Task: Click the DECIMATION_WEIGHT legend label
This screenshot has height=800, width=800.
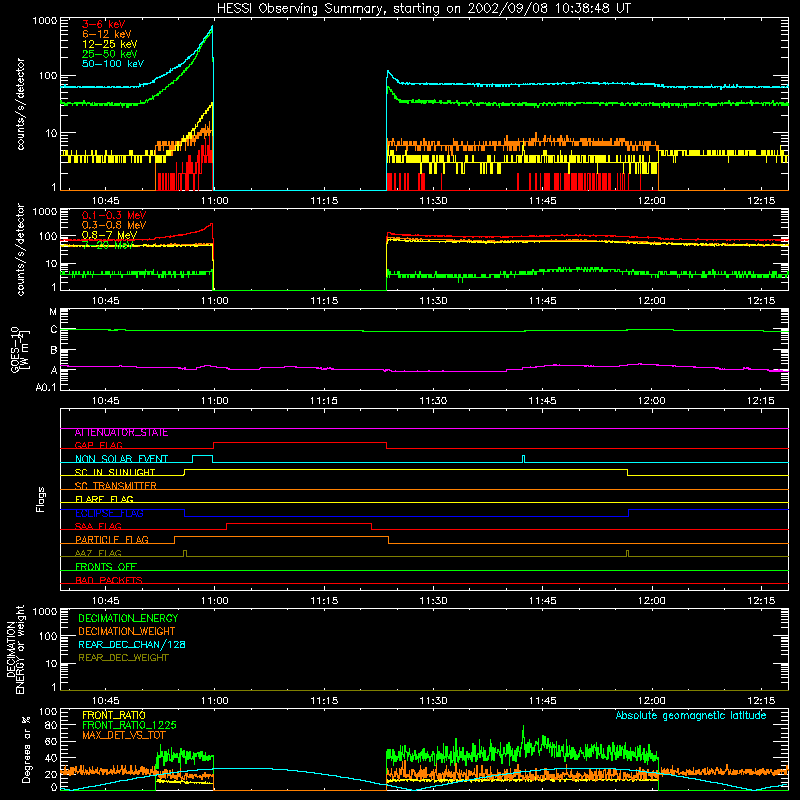Action: (127, 631)
